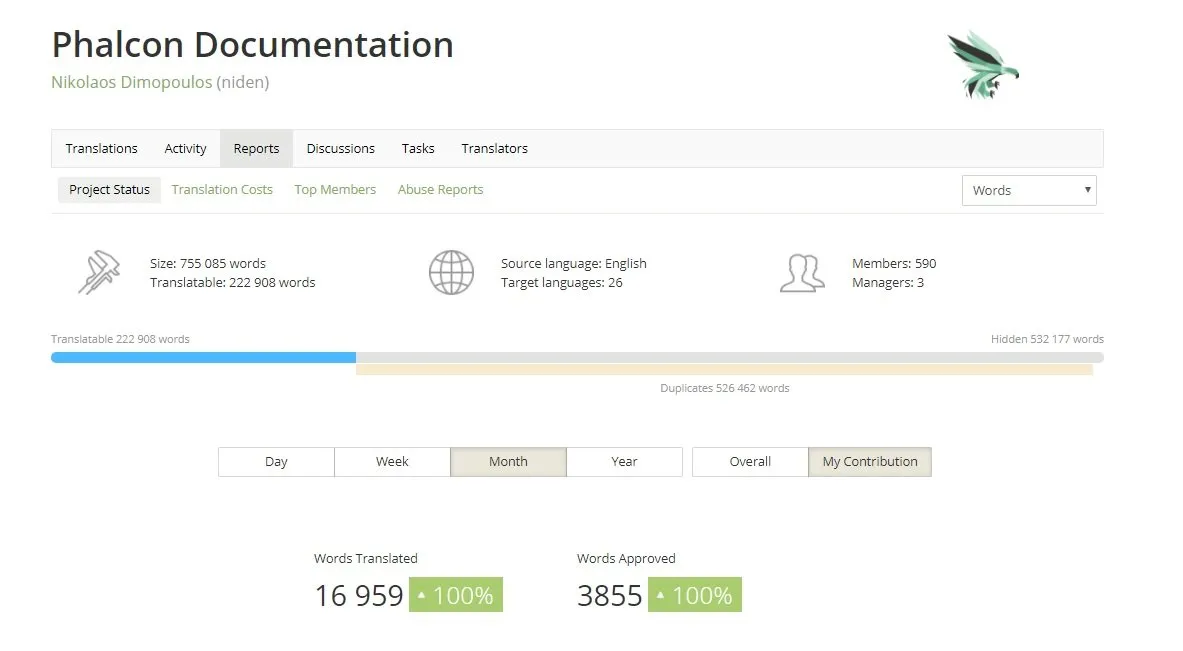The height and width of the screenshot is (651, 1183).
Task: Select the Month period button
Action: (509, 462)
